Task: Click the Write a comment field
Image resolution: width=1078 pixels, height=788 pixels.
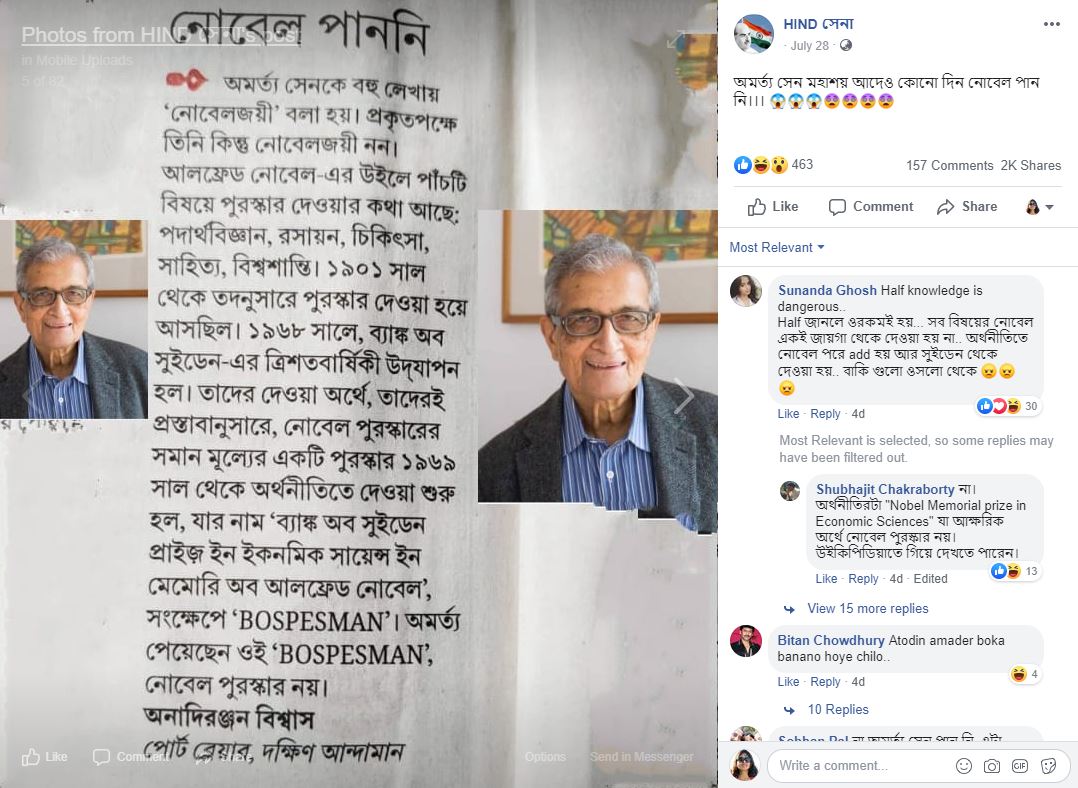Action: tap(859, 765)
